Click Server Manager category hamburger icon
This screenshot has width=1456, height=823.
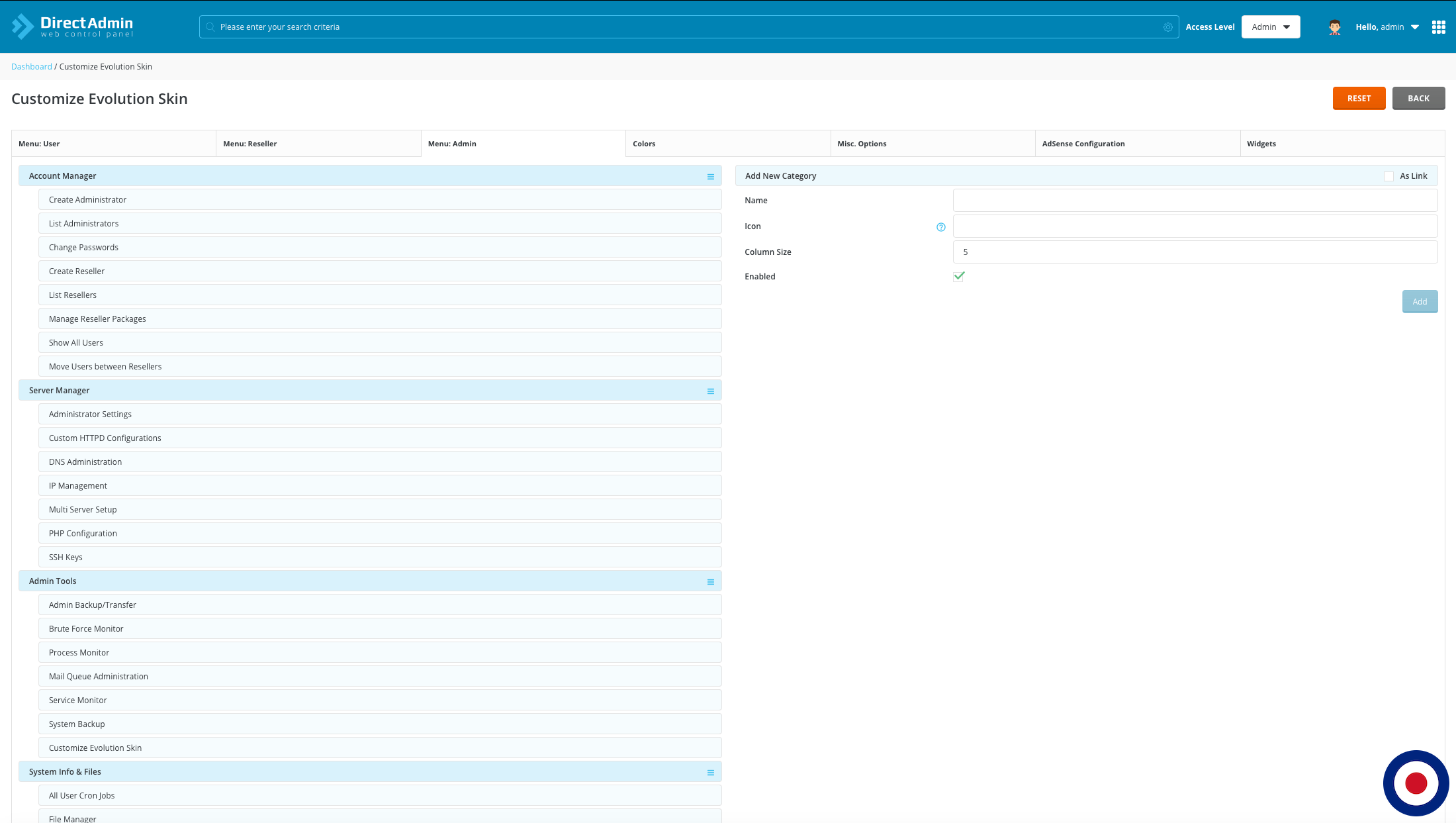coord(711,391)
